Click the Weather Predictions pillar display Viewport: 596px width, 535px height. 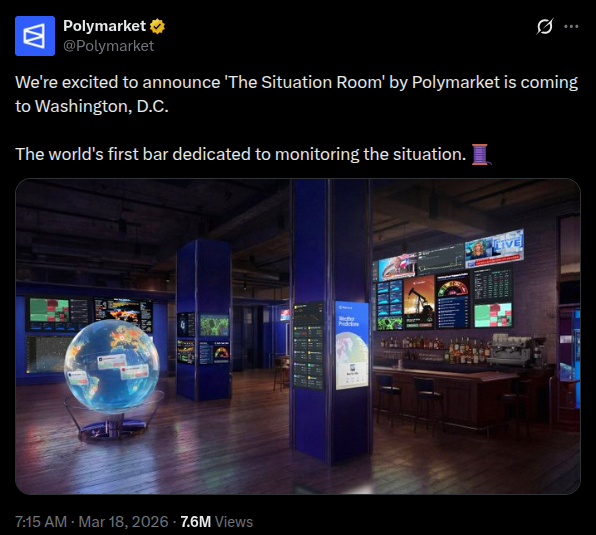pos(352,346)
